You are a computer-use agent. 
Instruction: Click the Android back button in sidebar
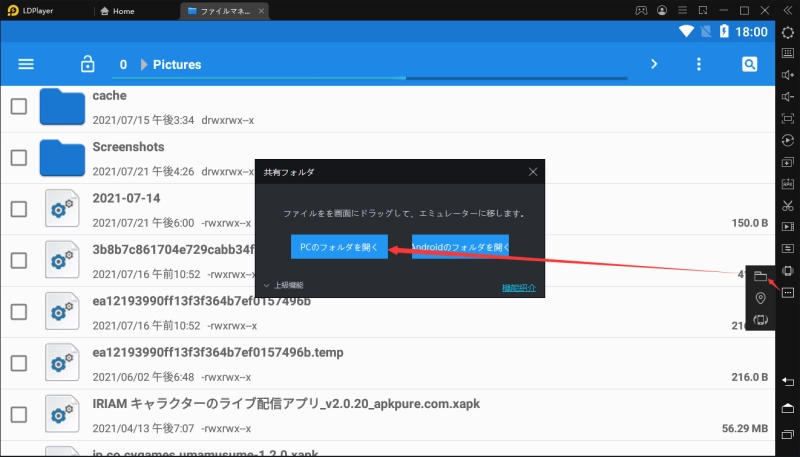coord(788,382)
